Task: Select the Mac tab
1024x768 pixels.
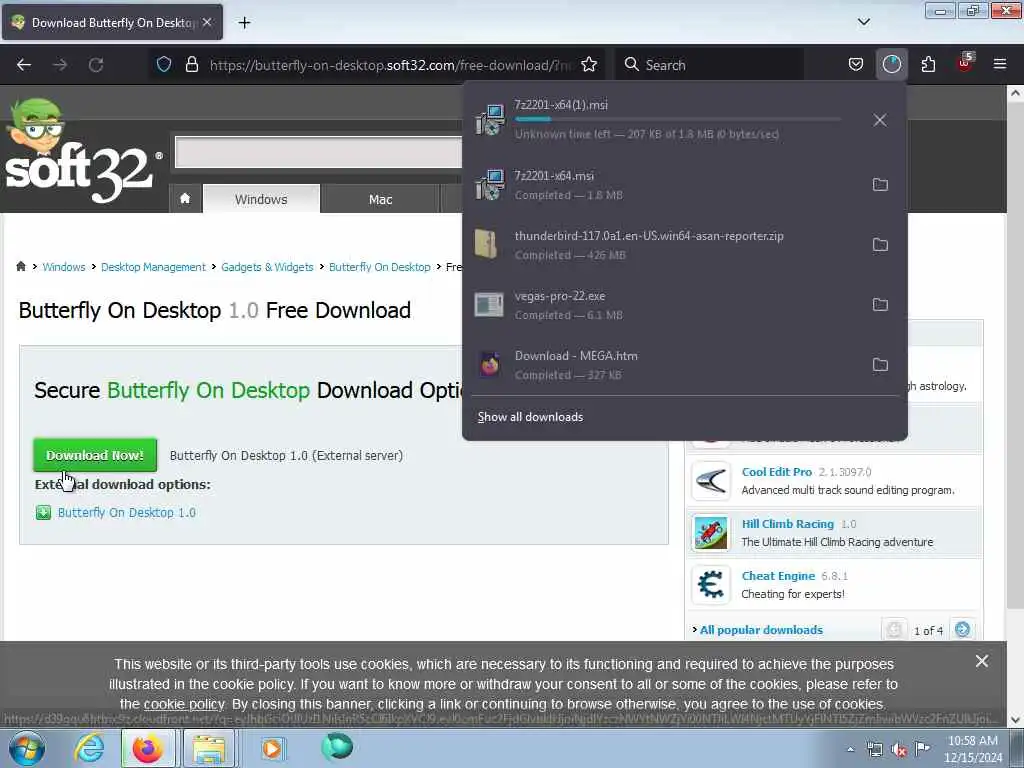Action: pyautogui.click(x=380, y=199)
